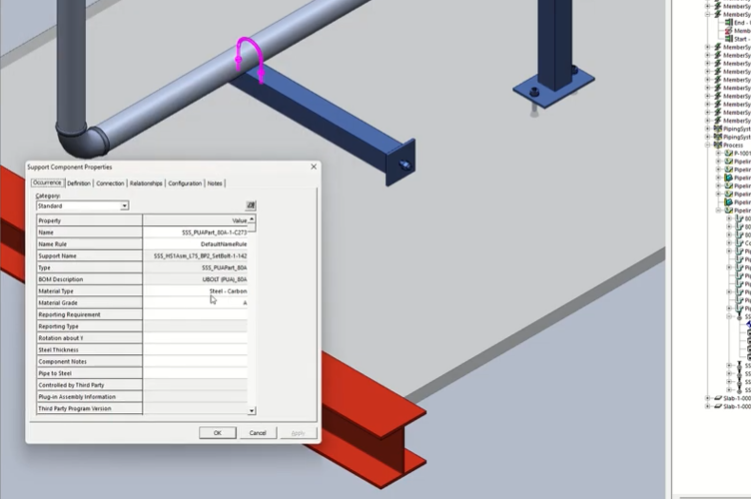Click the End port icon under MemberSystem
Screen dimensions: 751x499
coord(728,23)
